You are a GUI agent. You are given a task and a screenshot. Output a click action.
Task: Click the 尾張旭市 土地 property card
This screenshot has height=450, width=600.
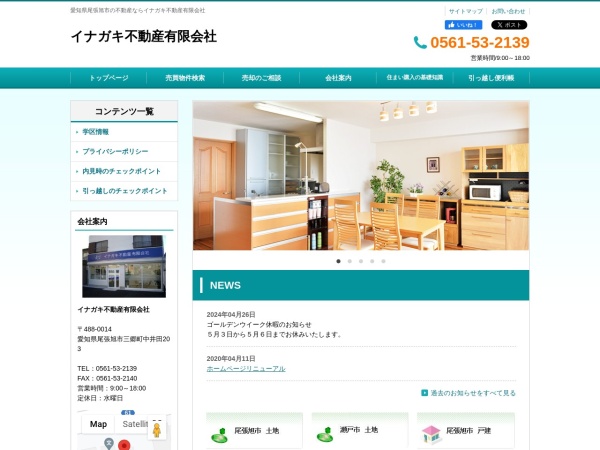tap(254, 430)
